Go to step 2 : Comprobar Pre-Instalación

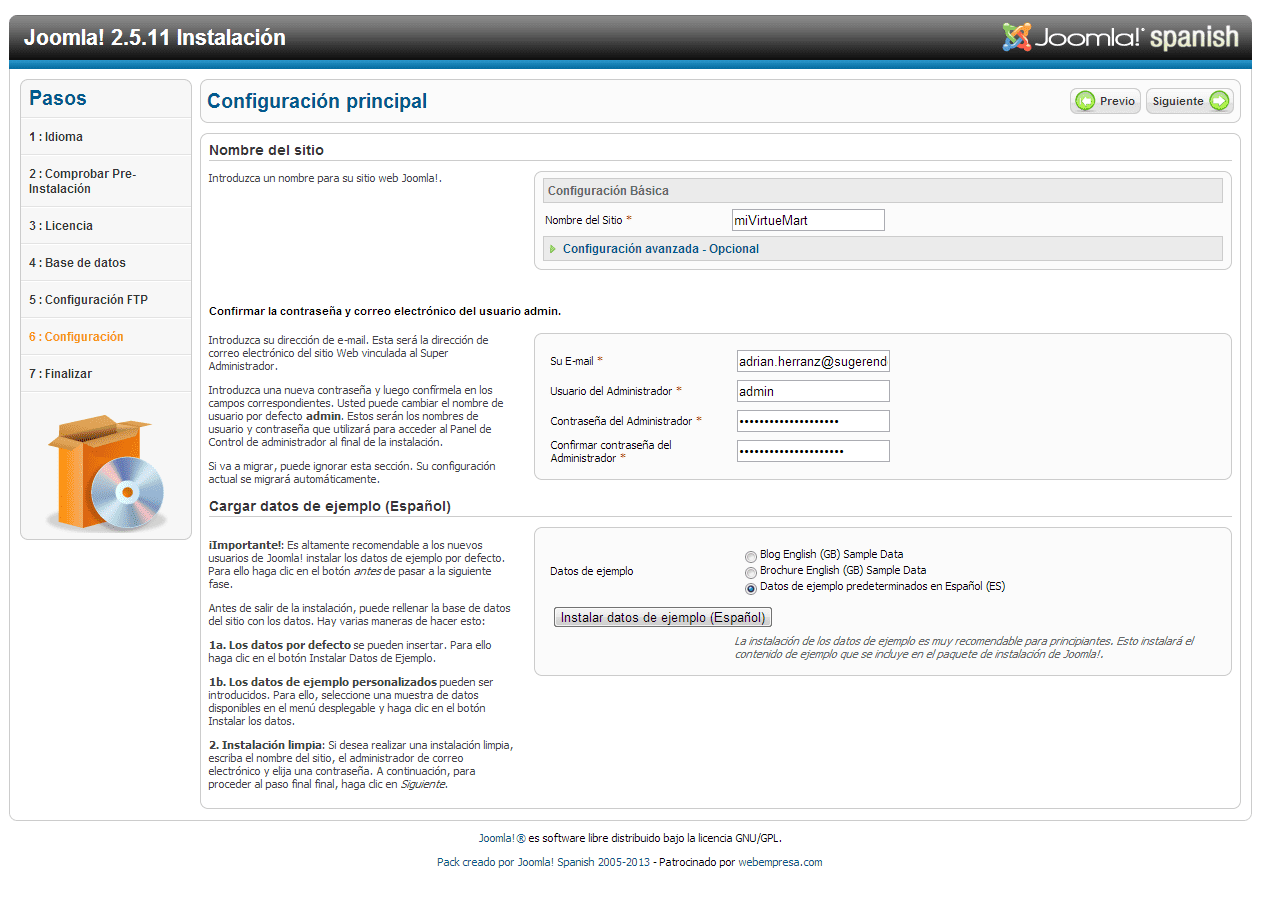pos(82,181)
